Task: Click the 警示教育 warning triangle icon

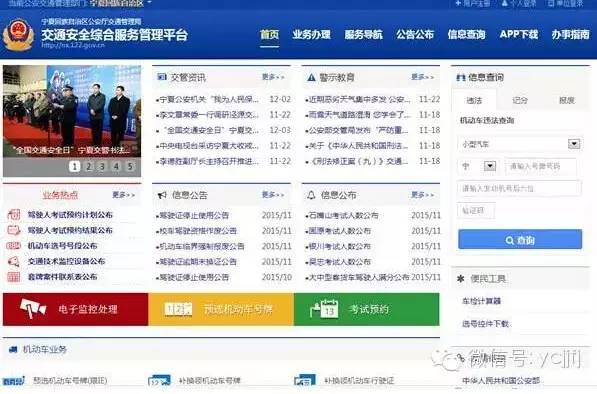Action: 311,77
